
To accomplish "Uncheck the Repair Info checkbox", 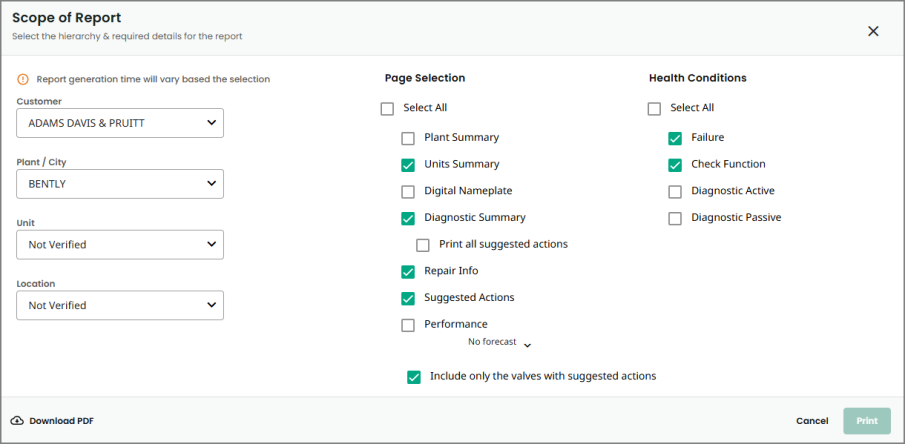I will coord(408,271).
